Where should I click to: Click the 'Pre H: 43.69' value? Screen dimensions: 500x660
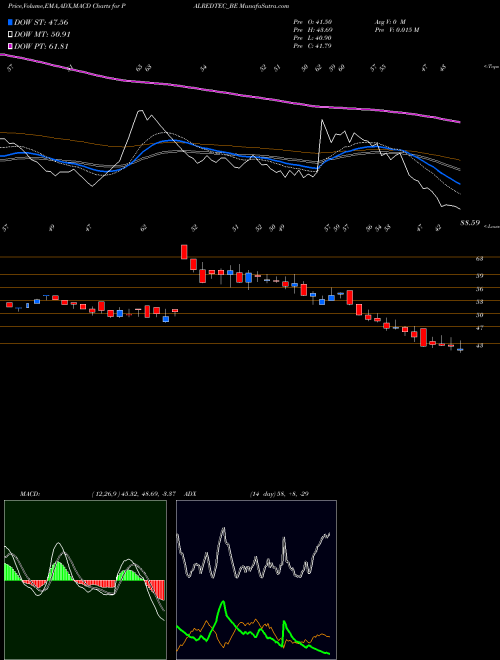[x=313, y=30]
